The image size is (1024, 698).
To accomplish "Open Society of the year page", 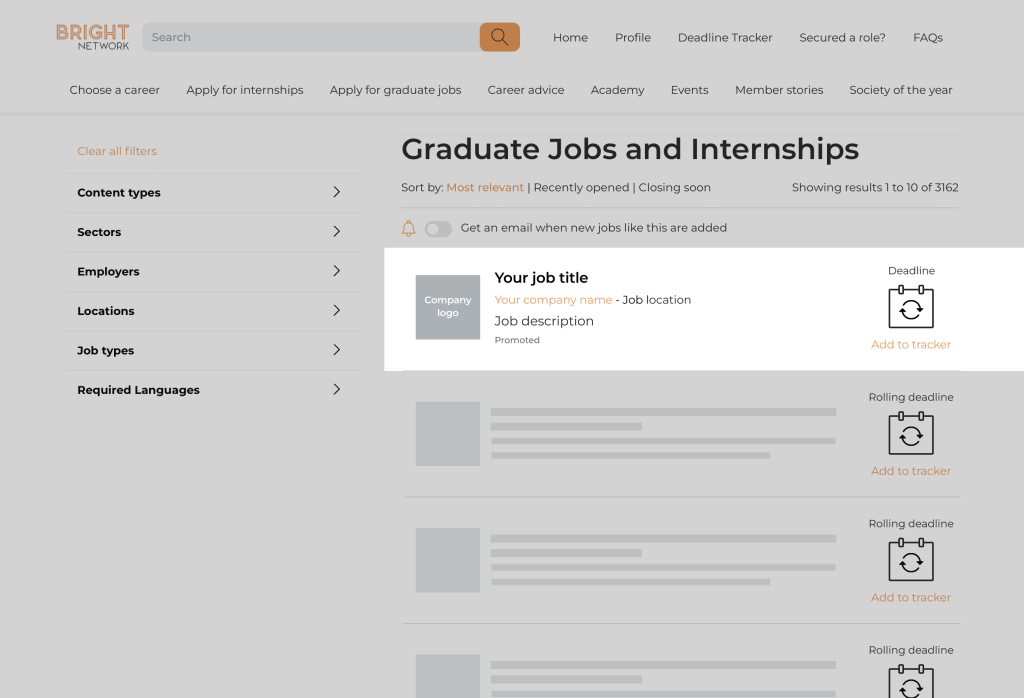I will (901, 90).
